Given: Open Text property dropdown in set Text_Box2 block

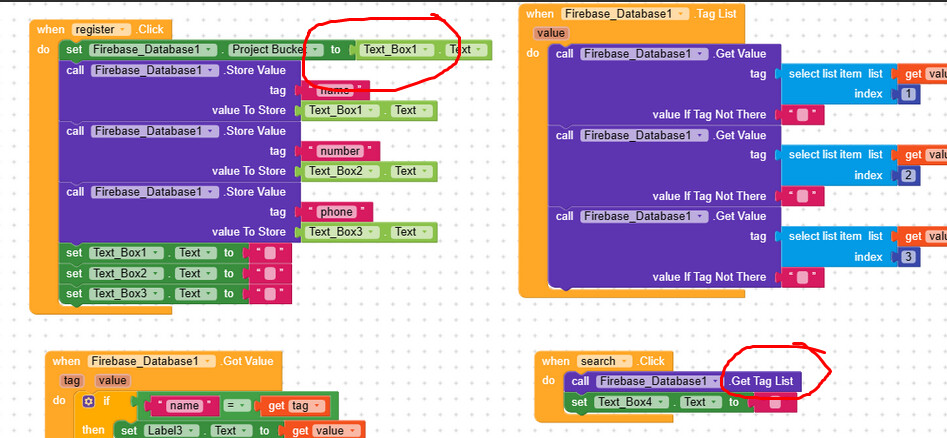Looking at the screenshot, I should (196, 274).
